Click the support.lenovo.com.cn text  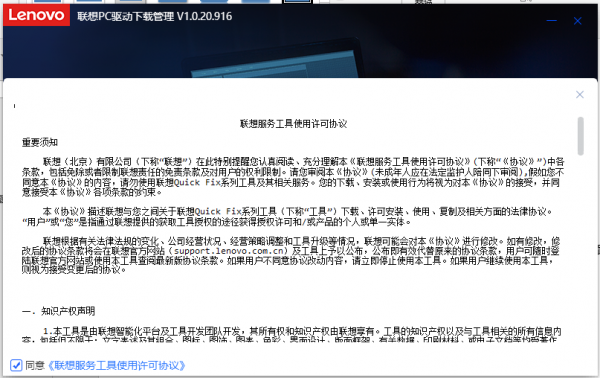coord(228,251)
